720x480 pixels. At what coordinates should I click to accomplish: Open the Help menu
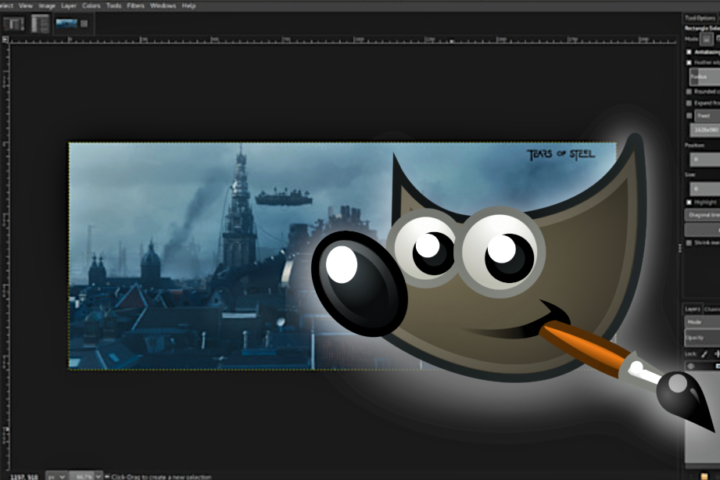coord(189,6)
